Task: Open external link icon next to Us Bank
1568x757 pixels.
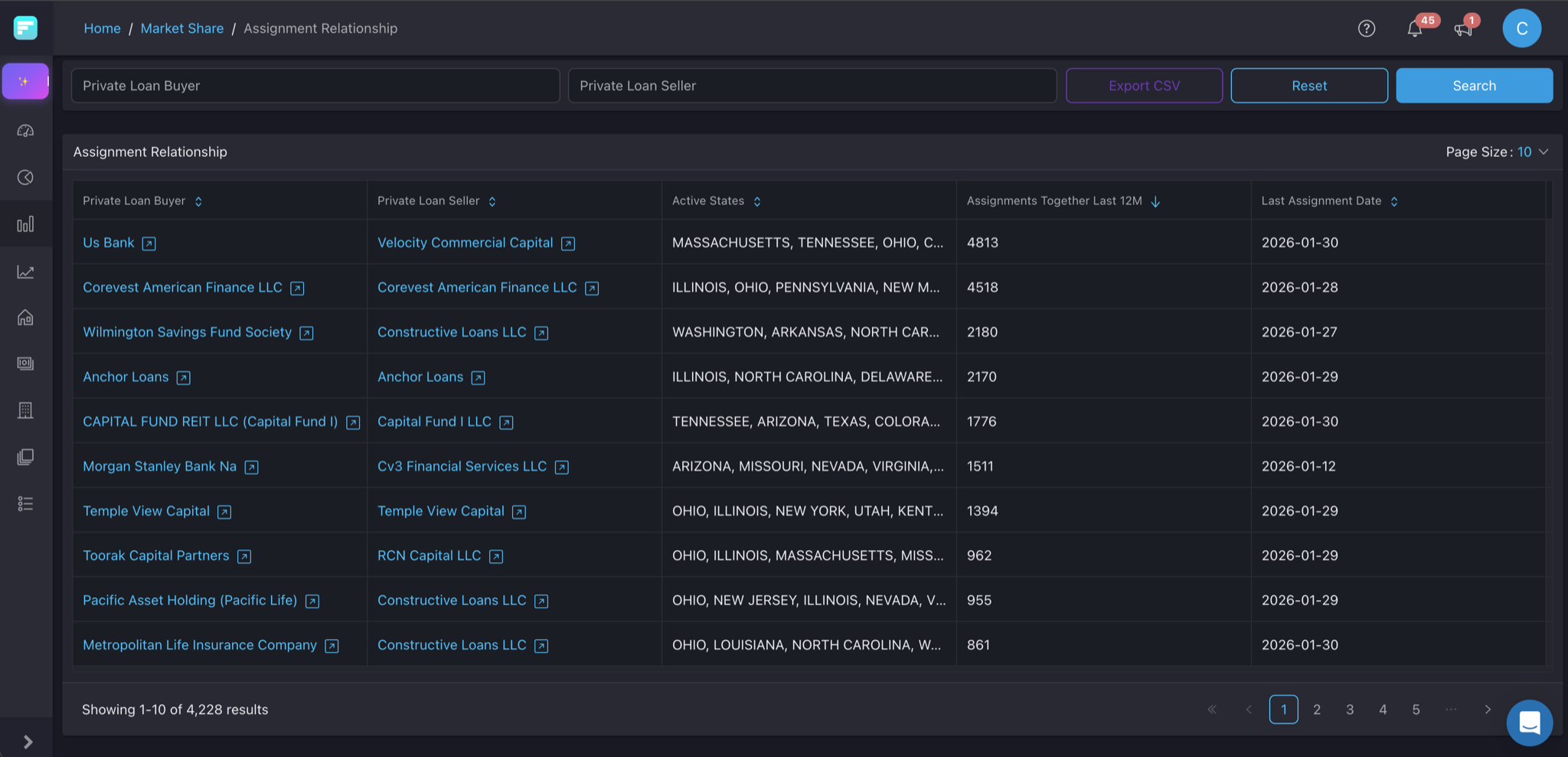Action: 149,243
